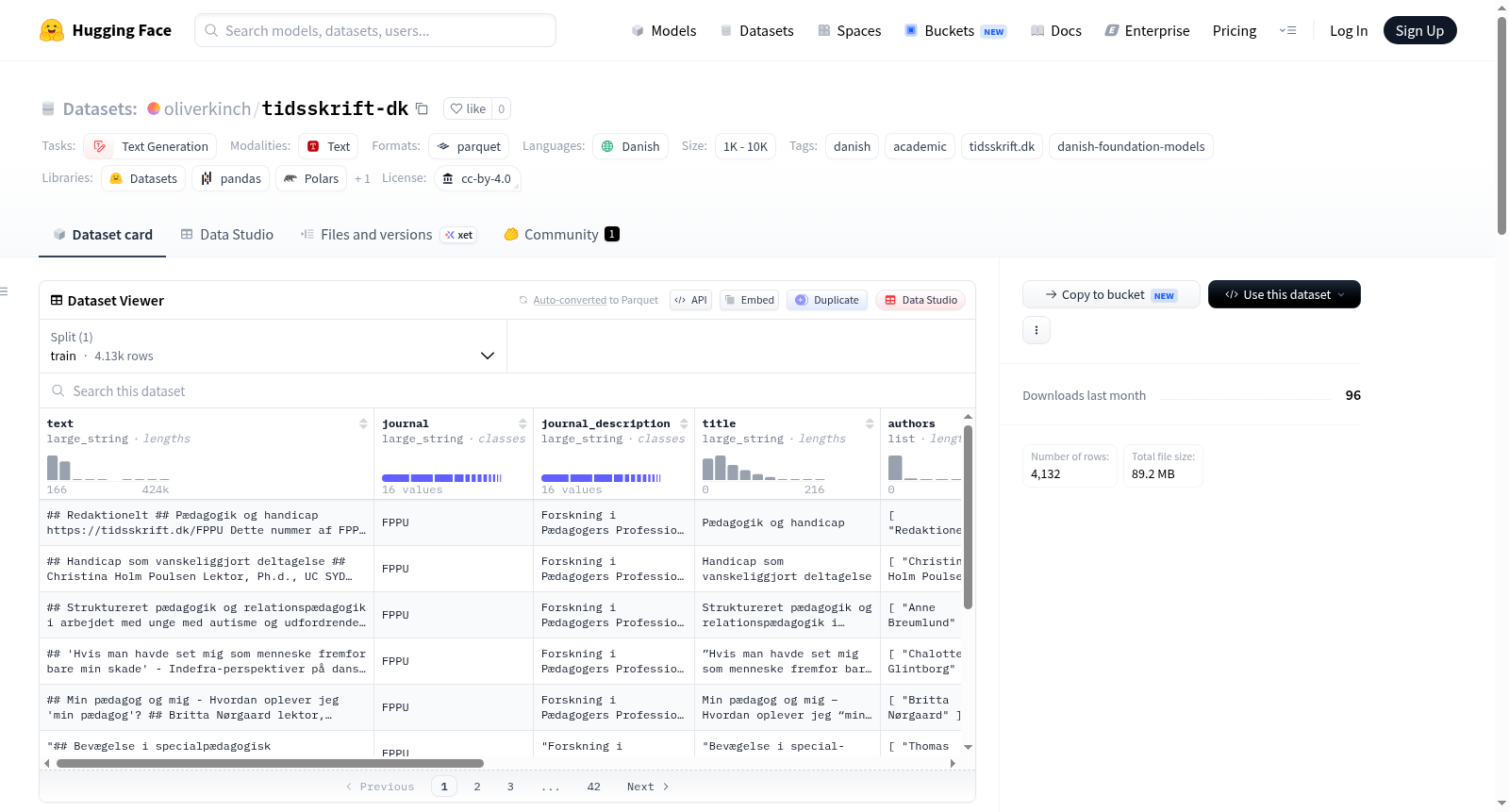Switch to the Community tab
1509x812 pixels.
pyautogui.click(x=561, y=235)
